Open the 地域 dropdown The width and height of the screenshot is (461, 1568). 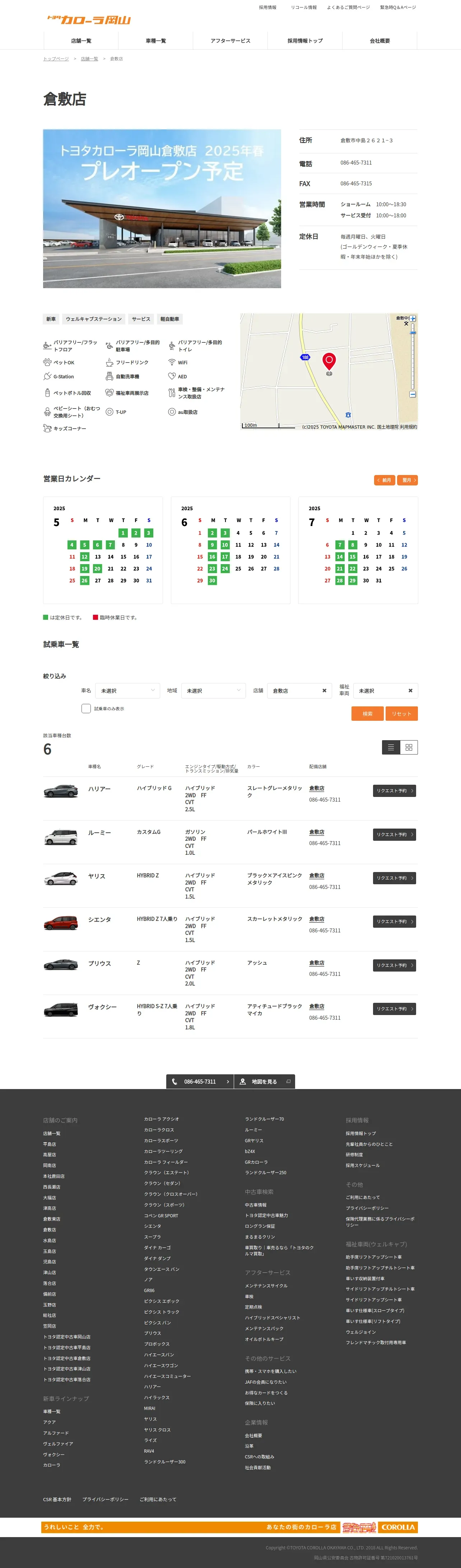pos(214,691)
